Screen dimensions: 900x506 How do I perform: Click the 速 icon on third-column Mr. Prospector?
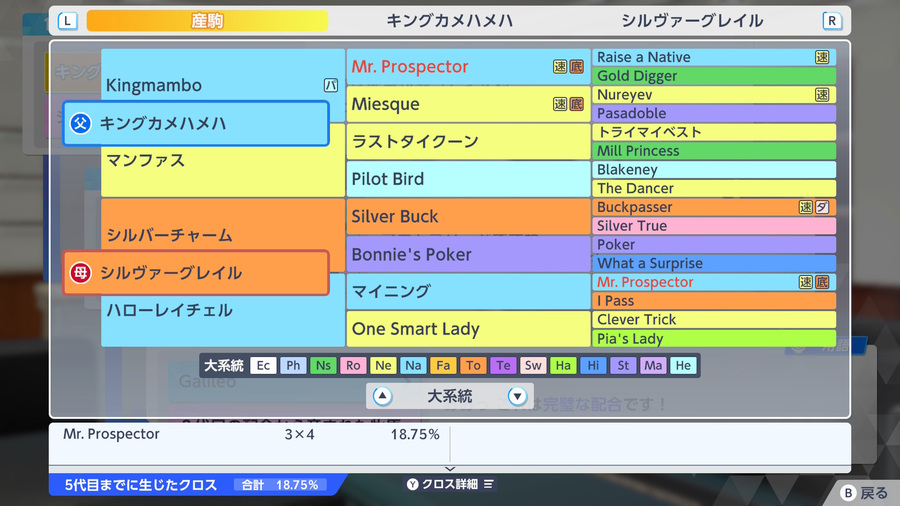(806, 282)
